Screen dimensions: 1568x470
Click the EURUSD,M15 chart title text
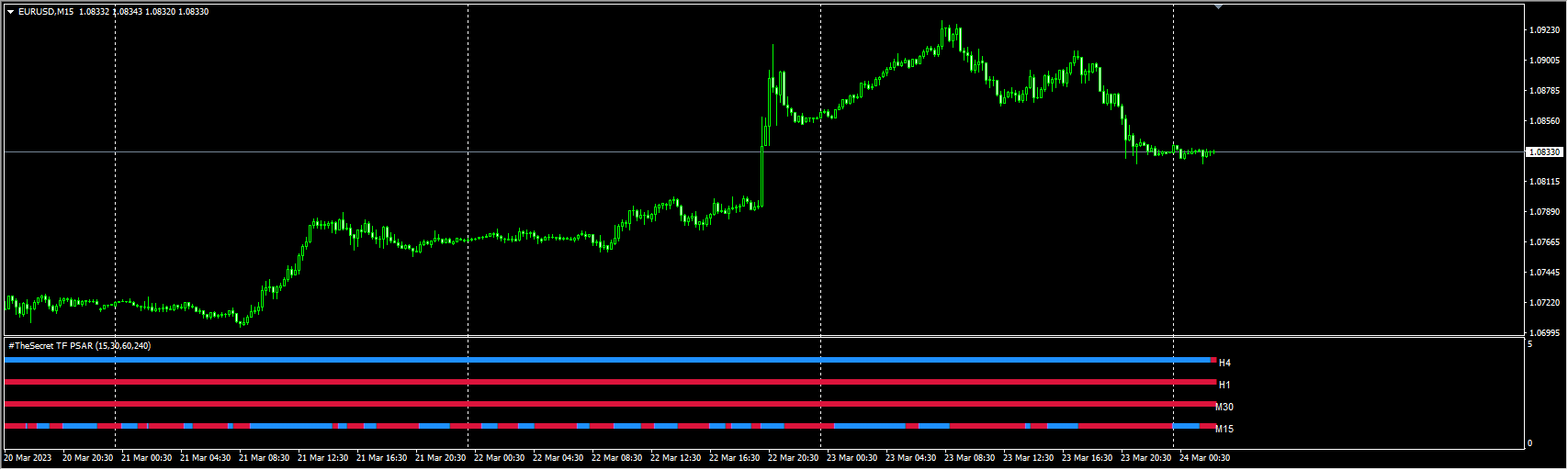point(46,12)
